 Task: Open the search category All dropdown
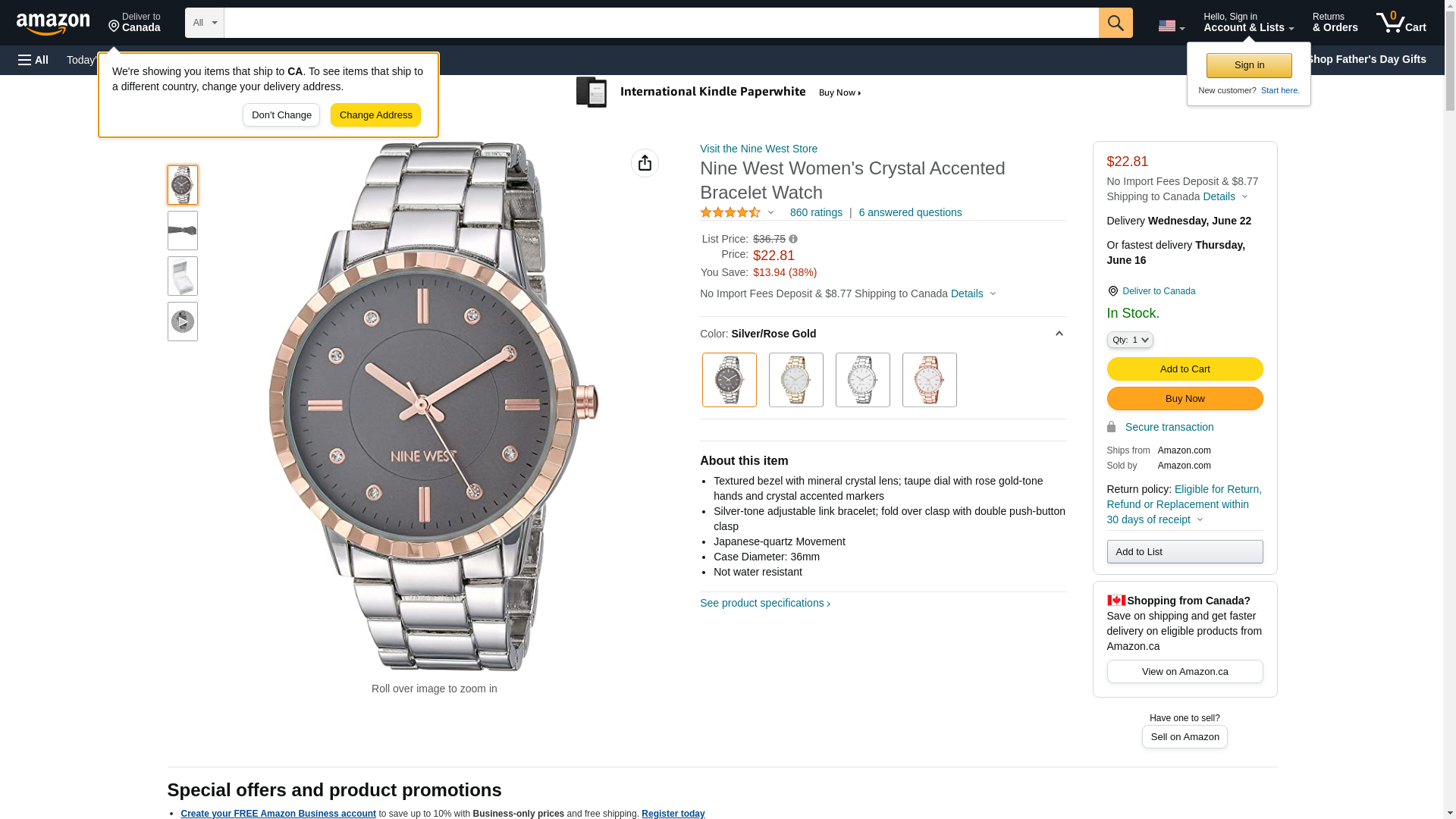click(x=204, y=23)
